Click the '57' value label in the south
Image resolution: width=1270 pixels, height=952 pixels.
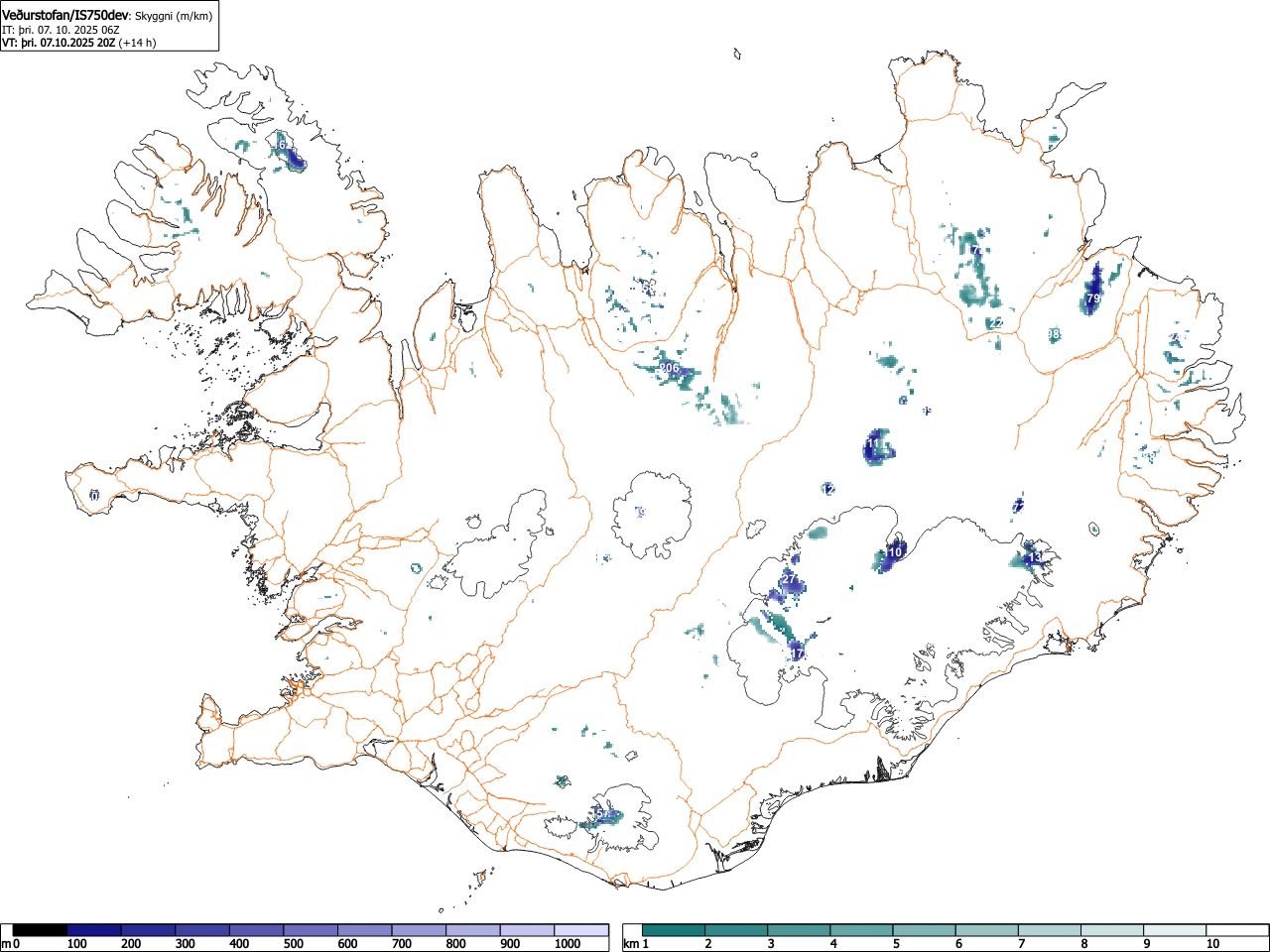click(x=604, y=814)
